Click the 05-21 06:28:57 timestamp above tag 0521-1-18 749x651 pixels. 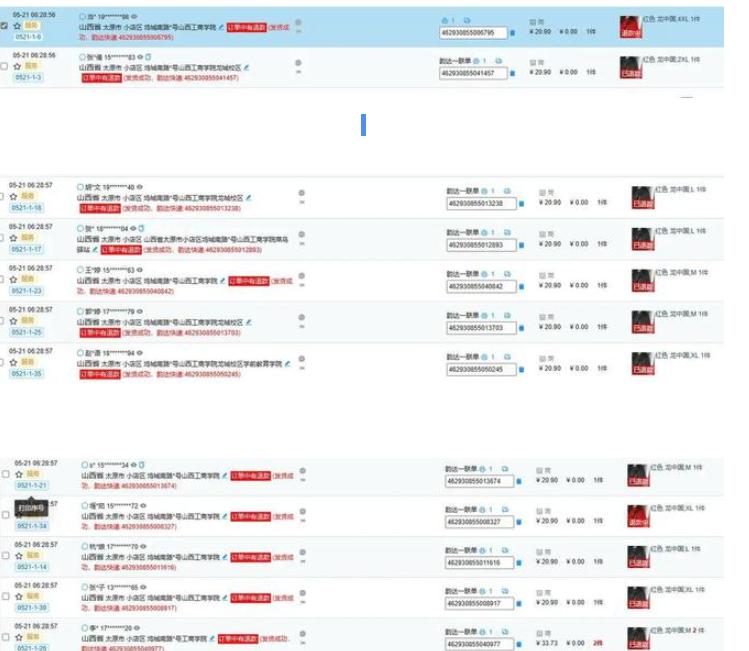[x=31, y=185]
